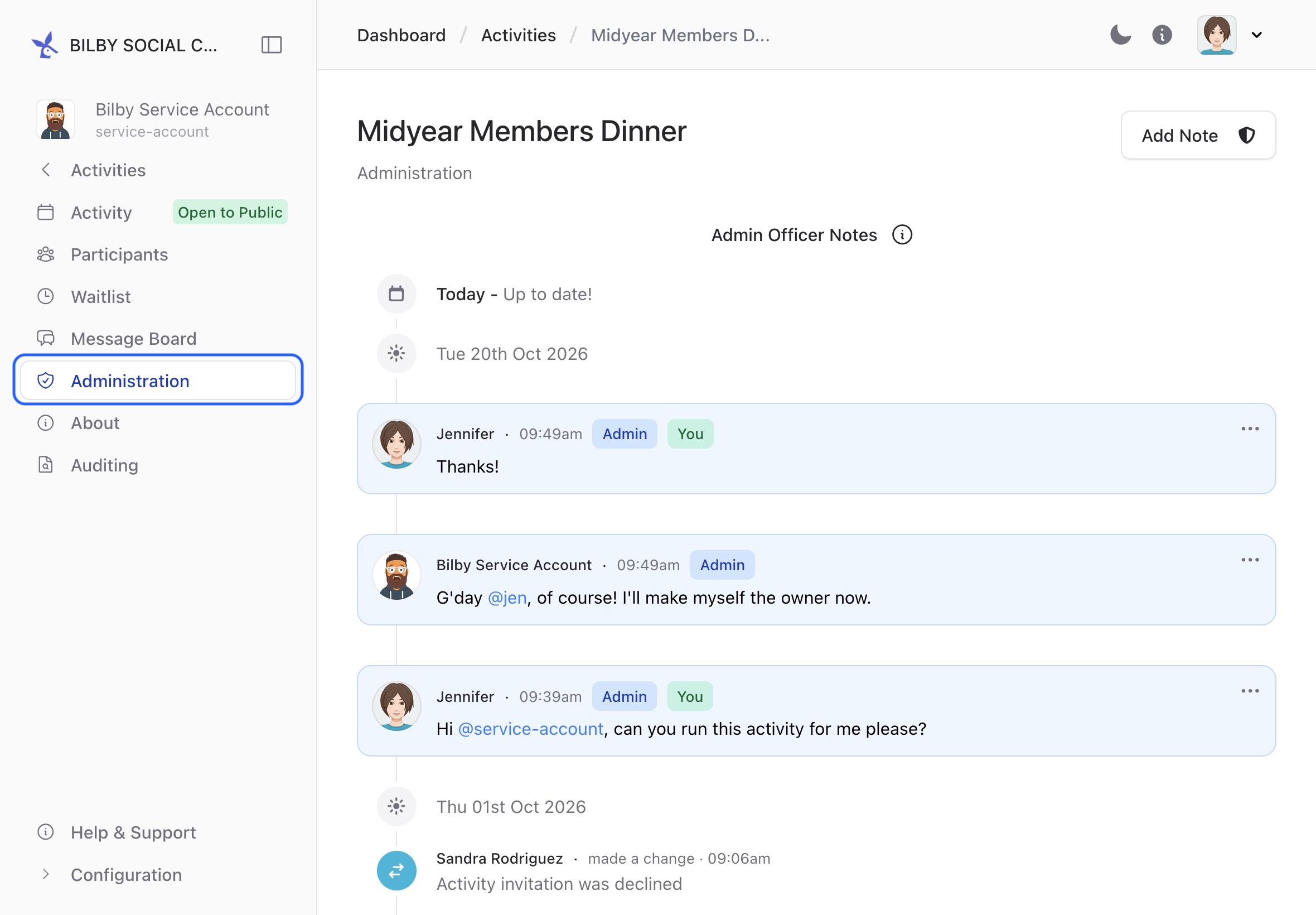Screen dimensions: 1316x915
Task: Open user avatar in top bar
Action: pos(1216,35)
